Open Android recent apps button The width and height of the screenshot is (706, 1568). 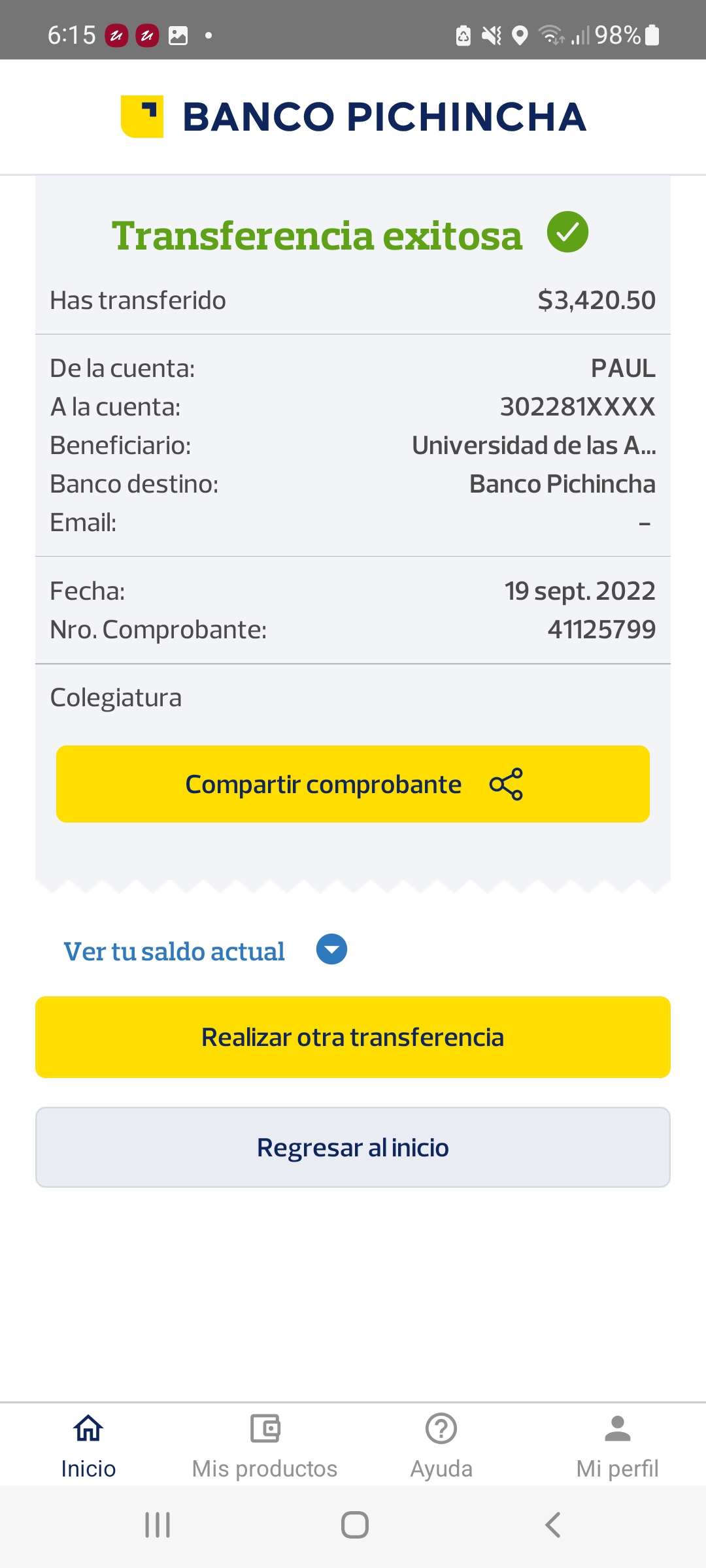158,1525
